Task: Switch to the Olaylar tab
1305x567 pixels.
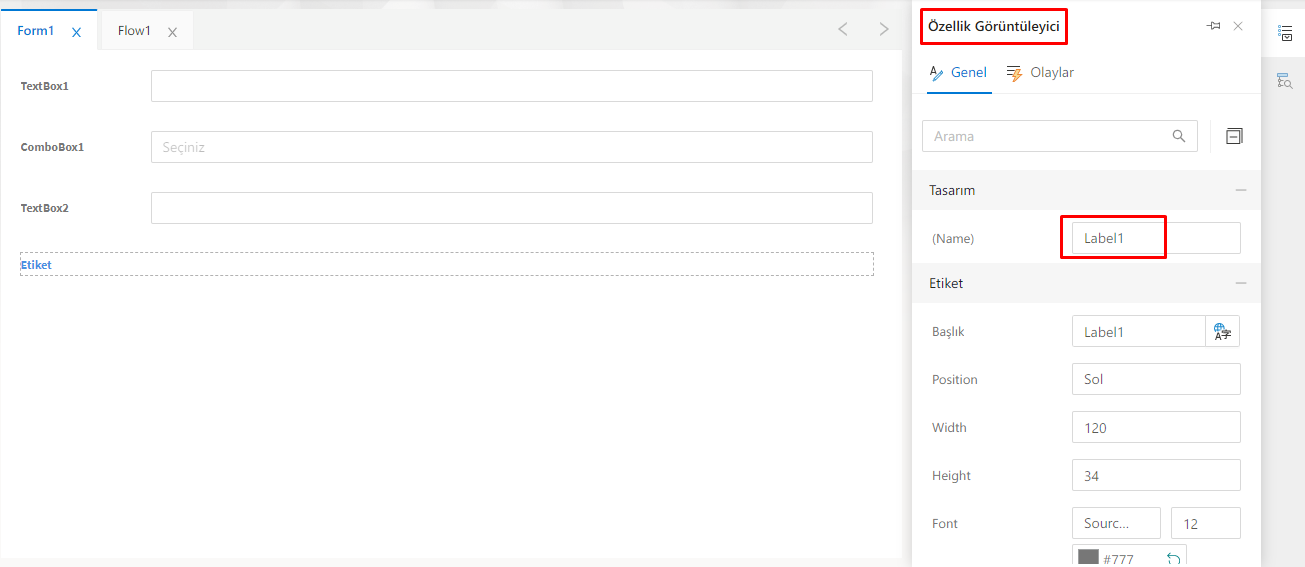Action: 1041,72
